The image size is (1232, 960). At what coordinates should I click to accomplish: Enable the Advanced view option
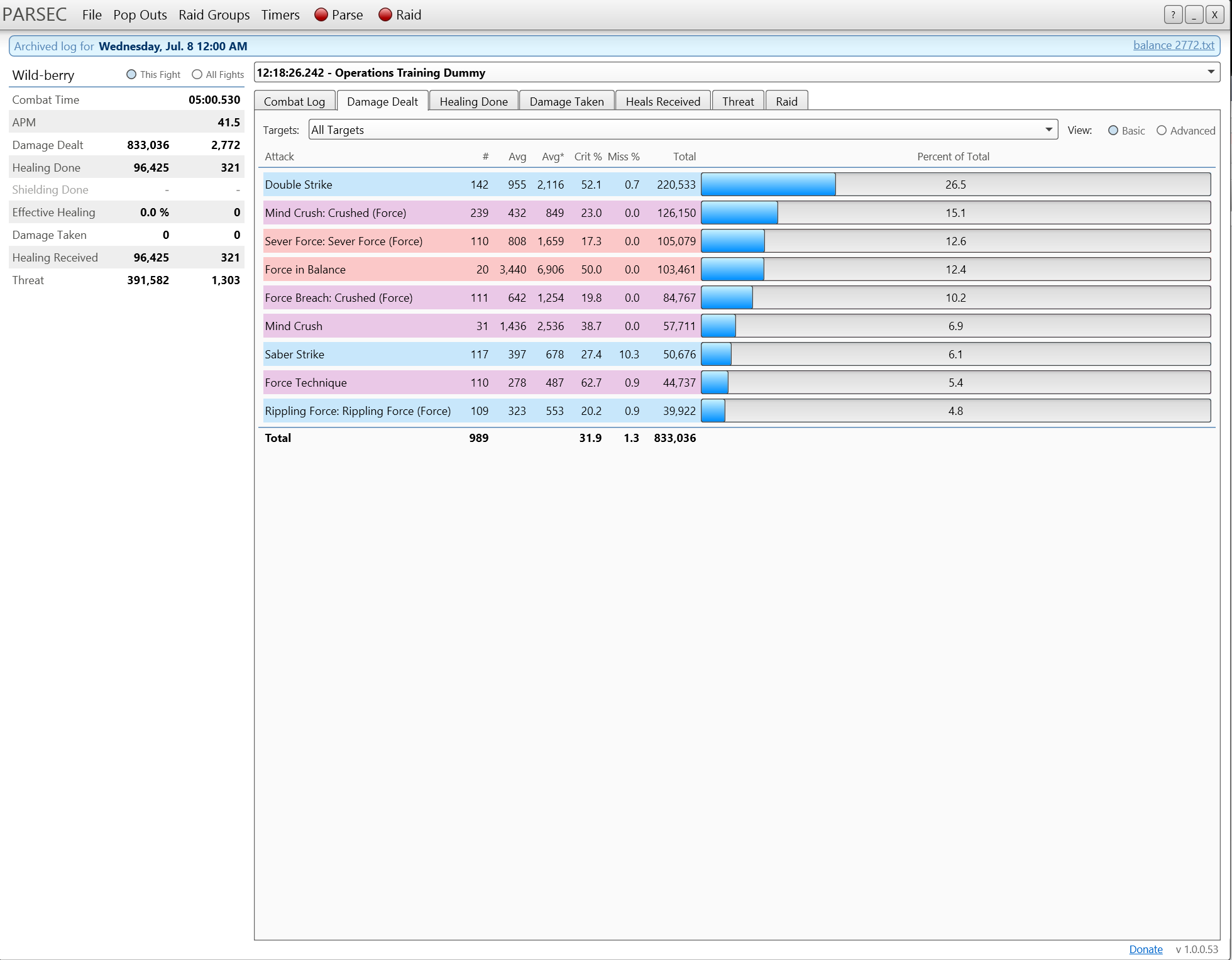[1162, 131]
